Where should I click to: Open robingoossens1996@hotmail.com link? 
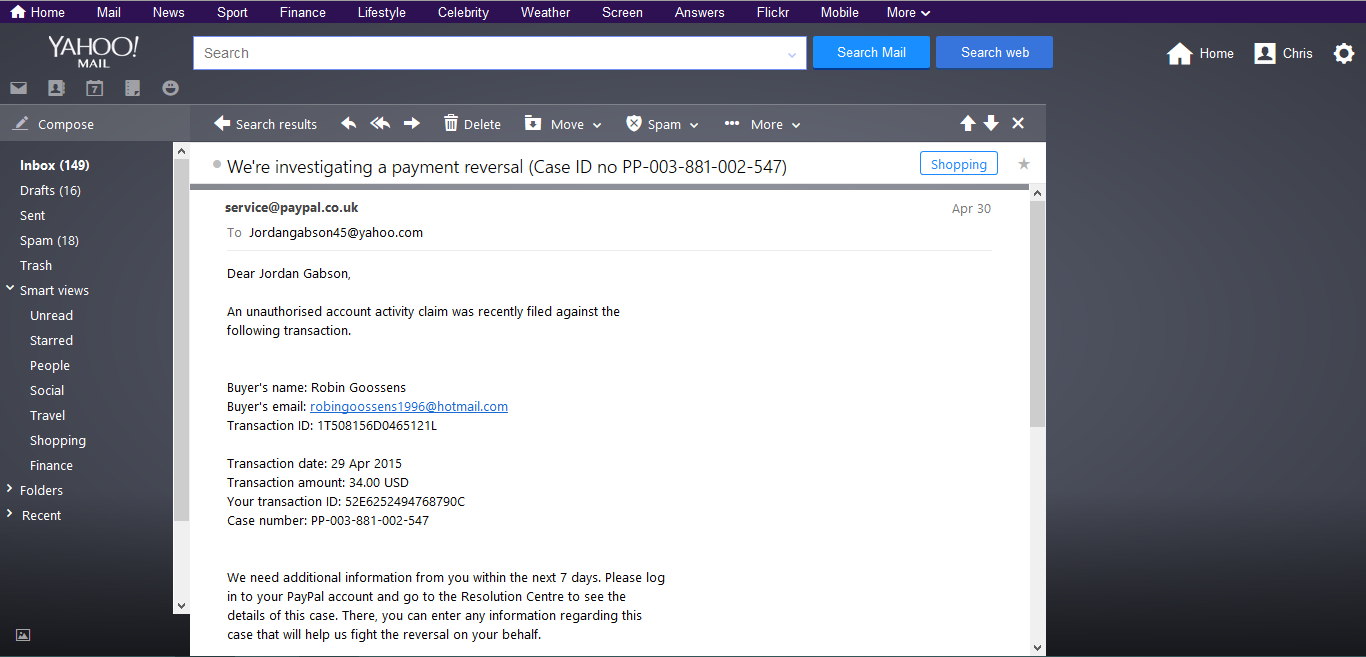click(x=409, y=406)
